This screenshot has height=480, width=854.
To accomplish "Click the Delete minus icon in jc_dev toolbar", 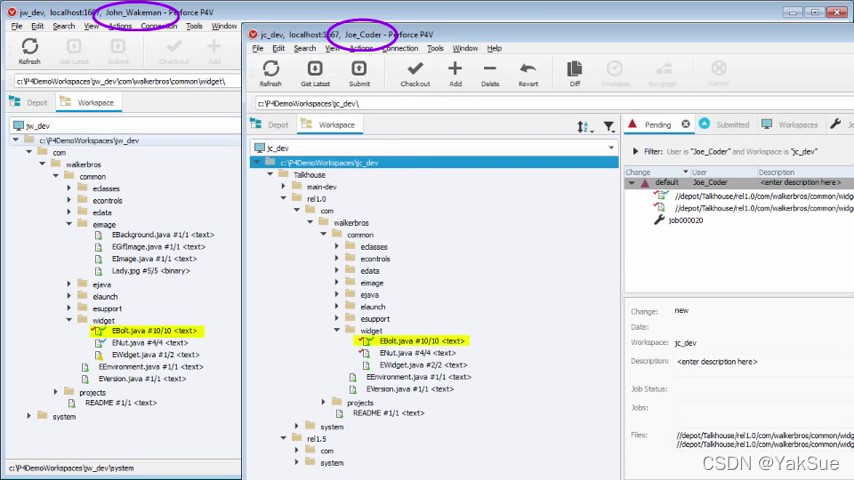I will (490, 69).
